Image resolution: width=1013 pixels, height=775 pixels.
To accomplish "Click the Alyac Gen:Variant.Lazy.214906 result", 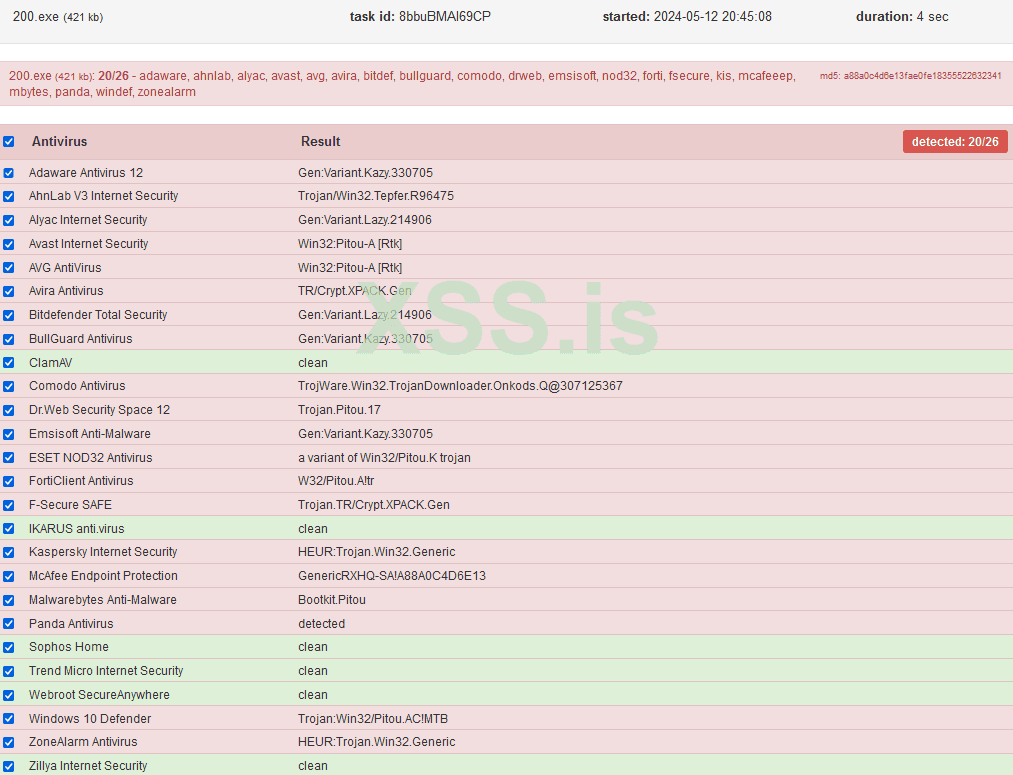I will (365, 220).
